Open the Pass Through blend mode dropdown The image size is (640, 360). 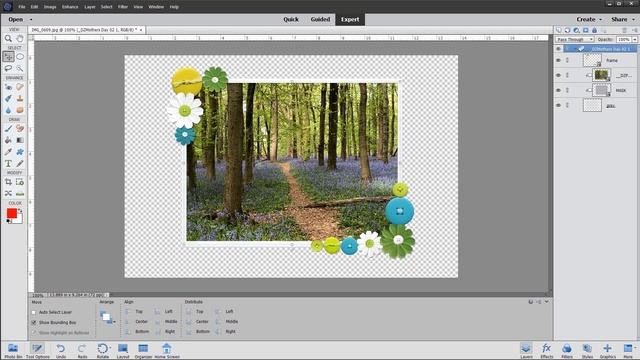click(575, 40)
